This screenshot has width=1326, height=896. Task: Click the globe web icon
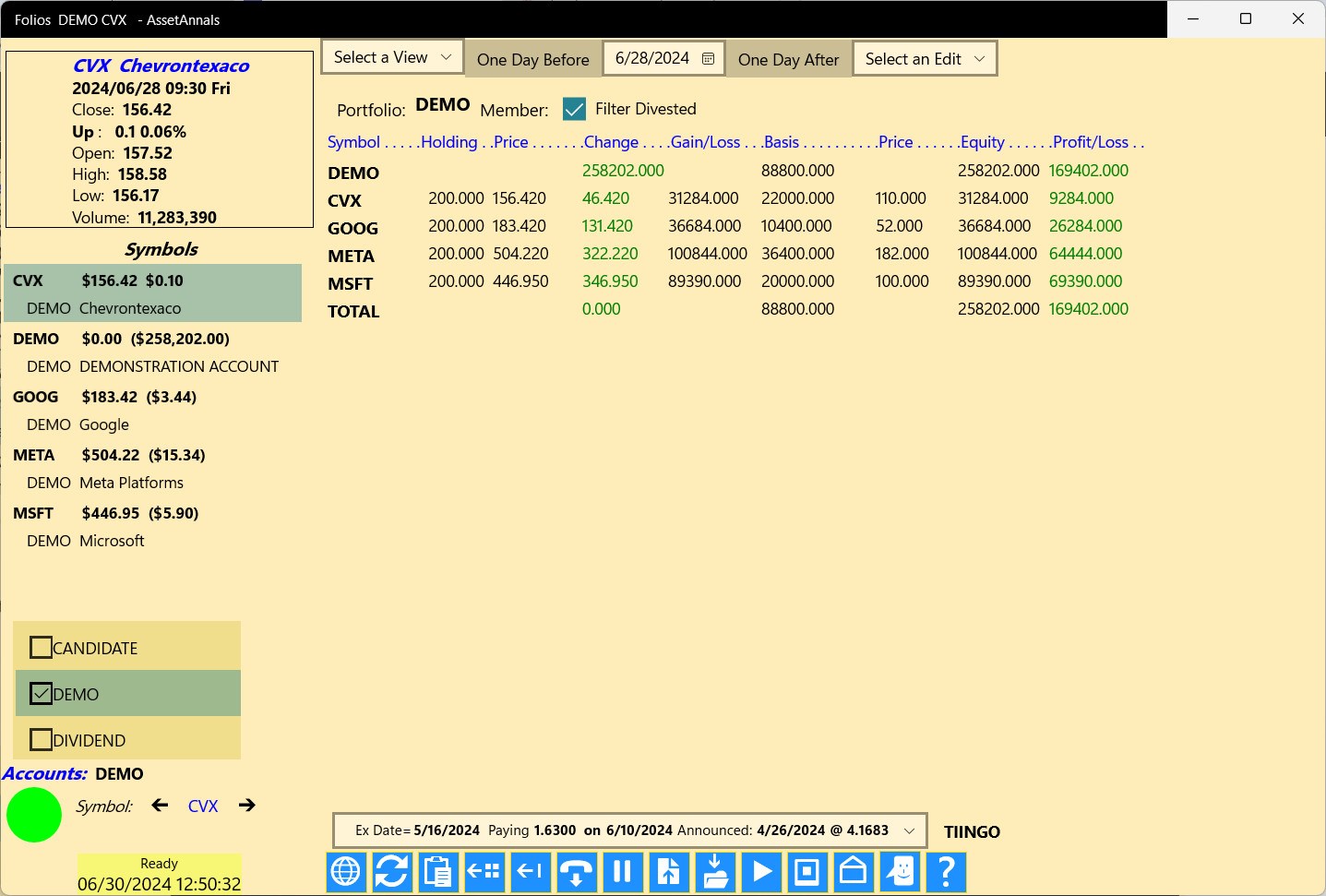tap(346, 872)
